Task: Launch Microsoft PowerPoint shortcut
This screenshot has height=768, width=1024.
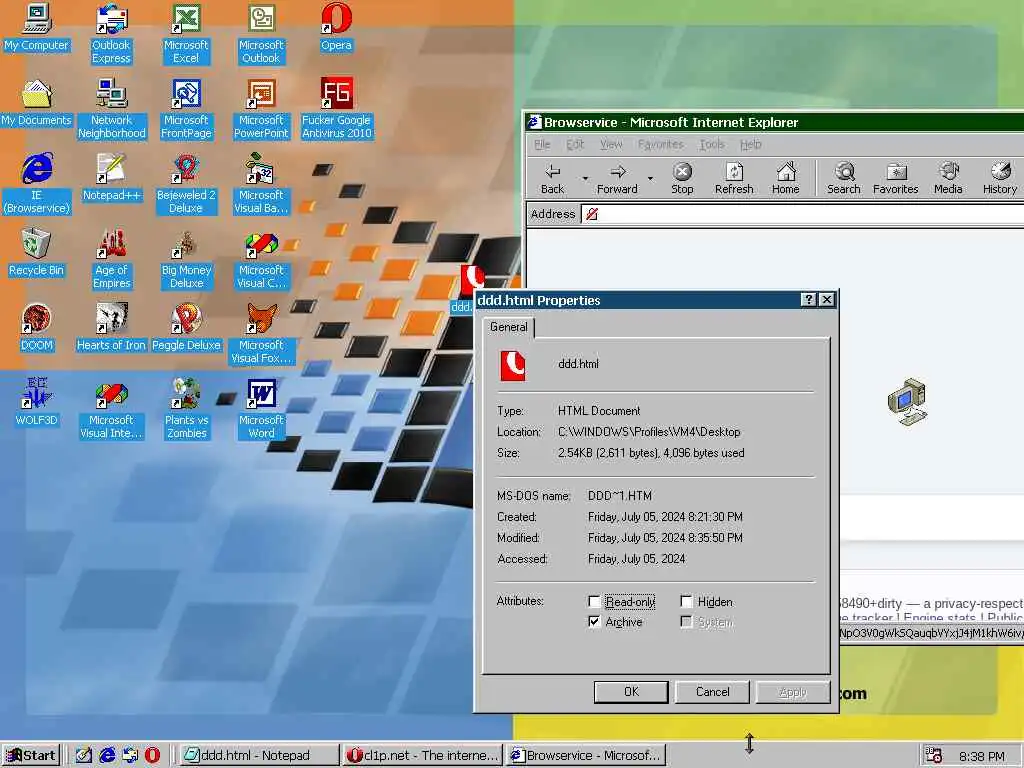Action: (261, 109)
